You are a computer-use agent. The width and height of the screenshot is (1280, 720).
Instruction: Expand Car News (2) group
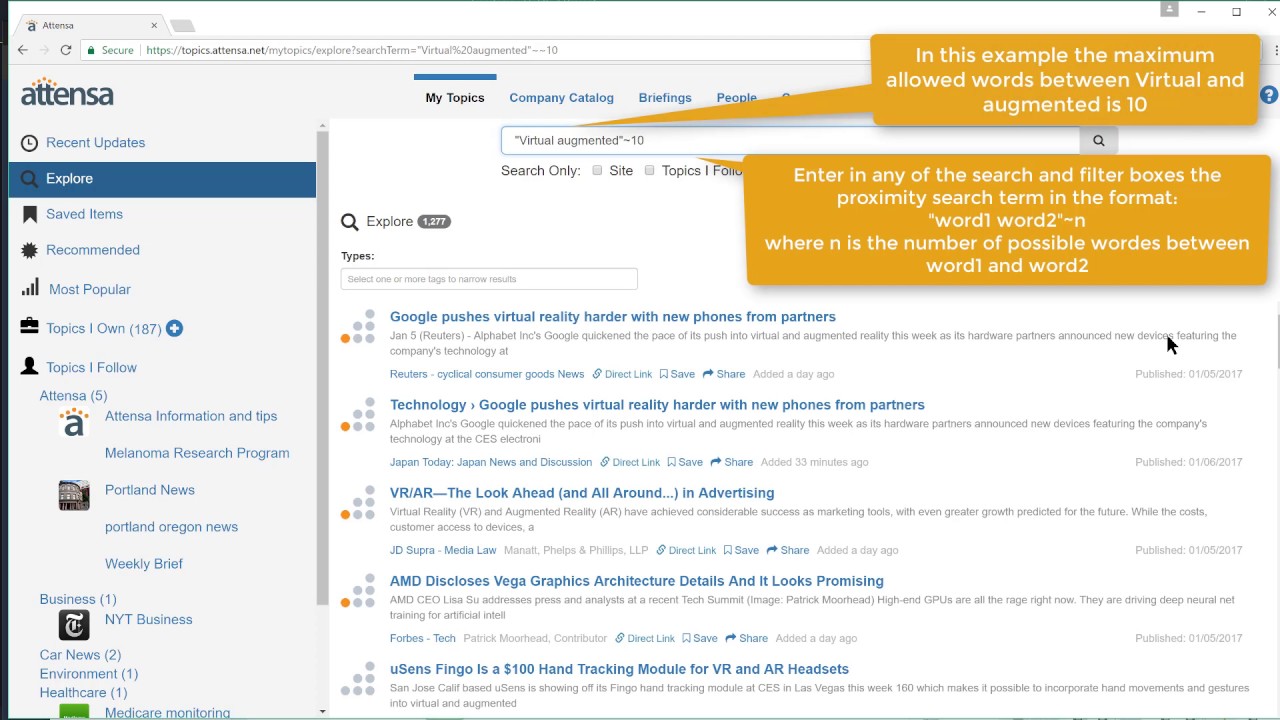coord(80,655)
